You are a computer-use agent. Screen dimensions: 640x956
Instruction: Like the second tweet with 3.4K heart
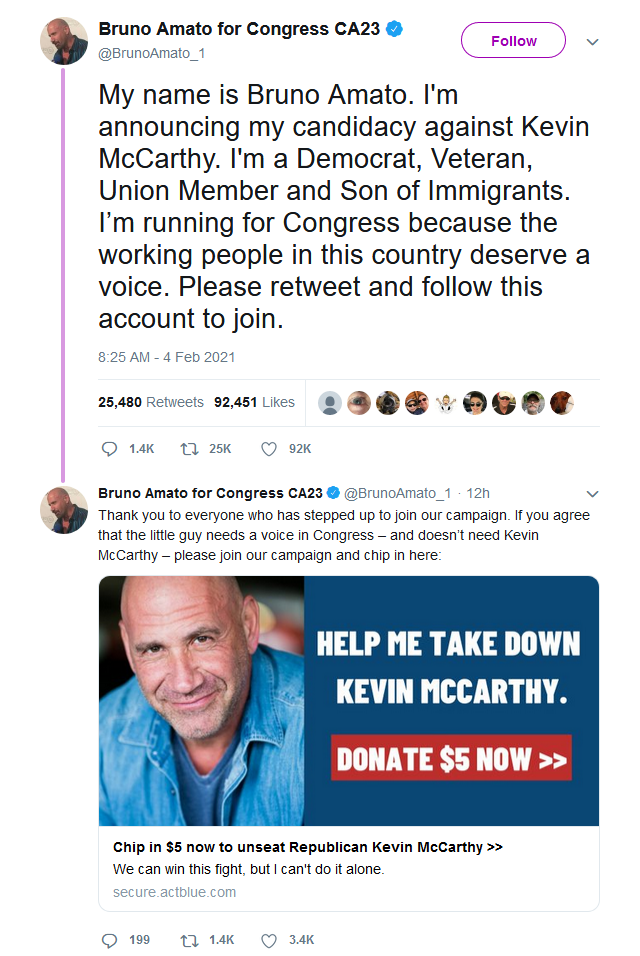[269, 940]
